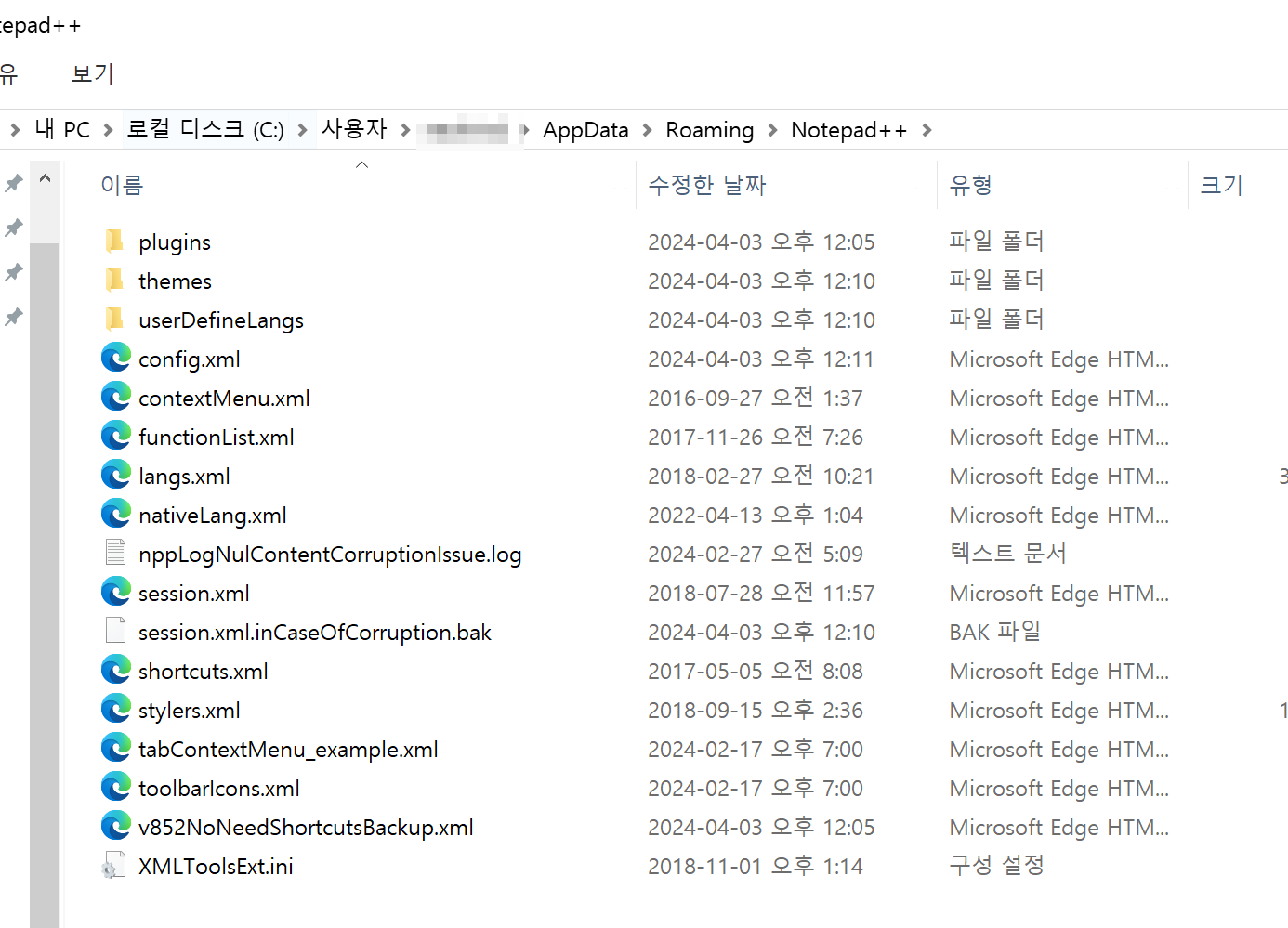Screen dimensions: 1288x928
Task: Go to AppData in the address bar
Action: pos(585,130)
